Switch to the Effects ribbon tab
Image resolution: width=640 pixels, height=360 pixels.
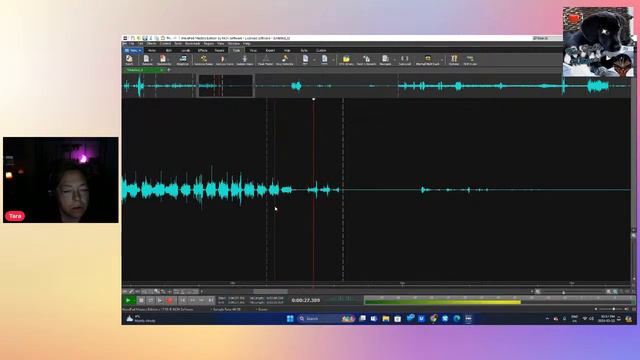click(x=202, y=51)
